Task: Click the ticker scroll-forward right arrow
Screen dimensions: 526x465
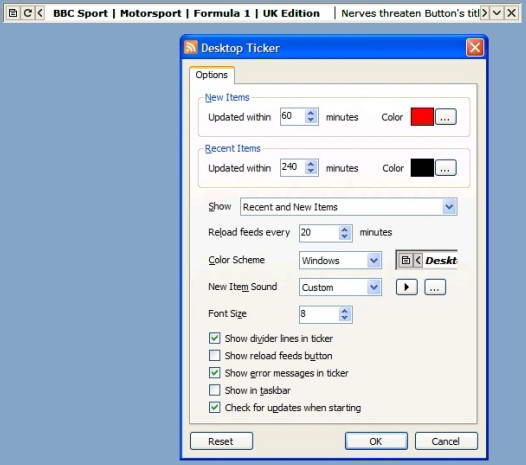Action: [484, 13]
